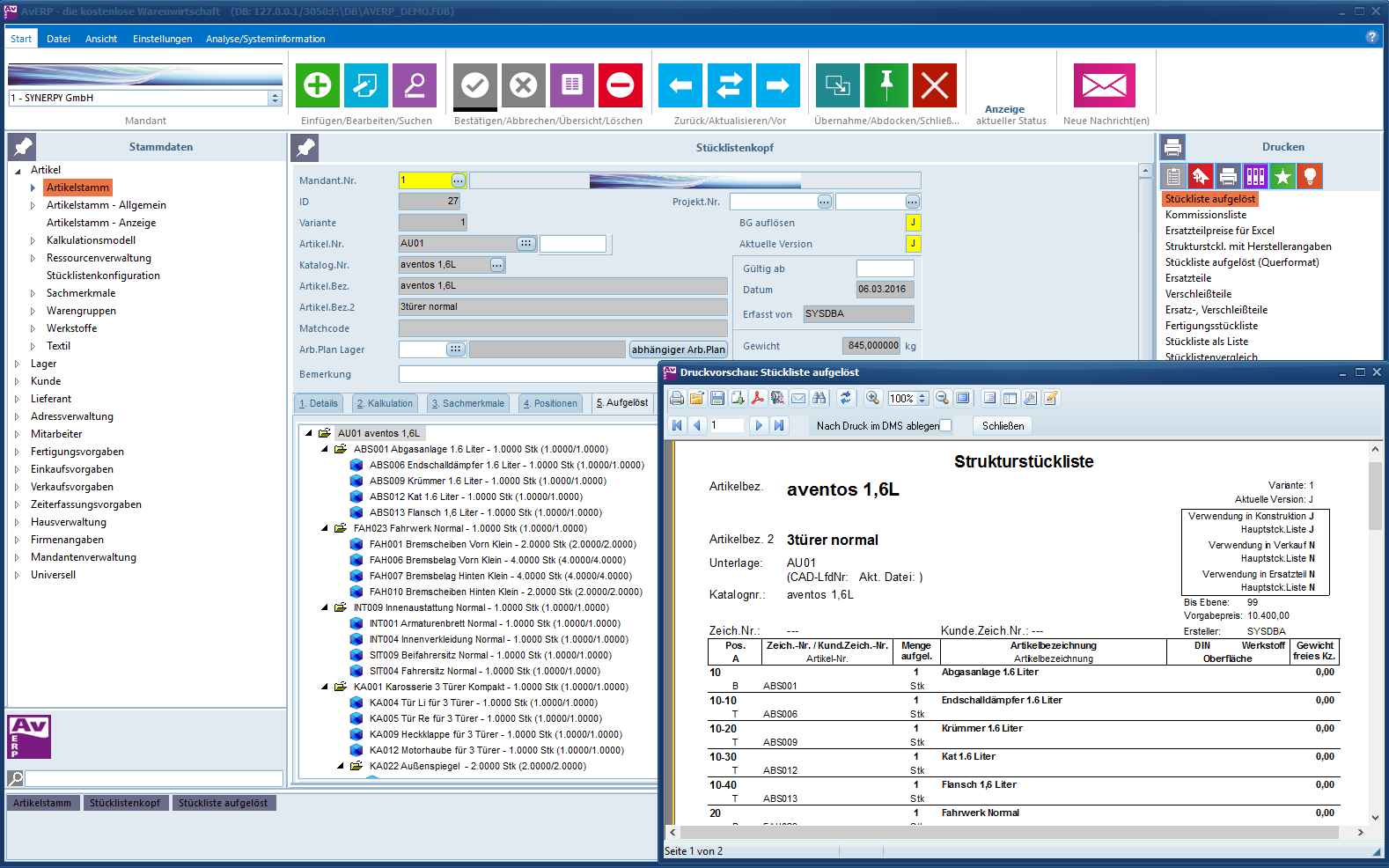Click the 'abhängiger Arb.Plan' button
This screenshot has width=1389, height=868.
click(678, 349)
